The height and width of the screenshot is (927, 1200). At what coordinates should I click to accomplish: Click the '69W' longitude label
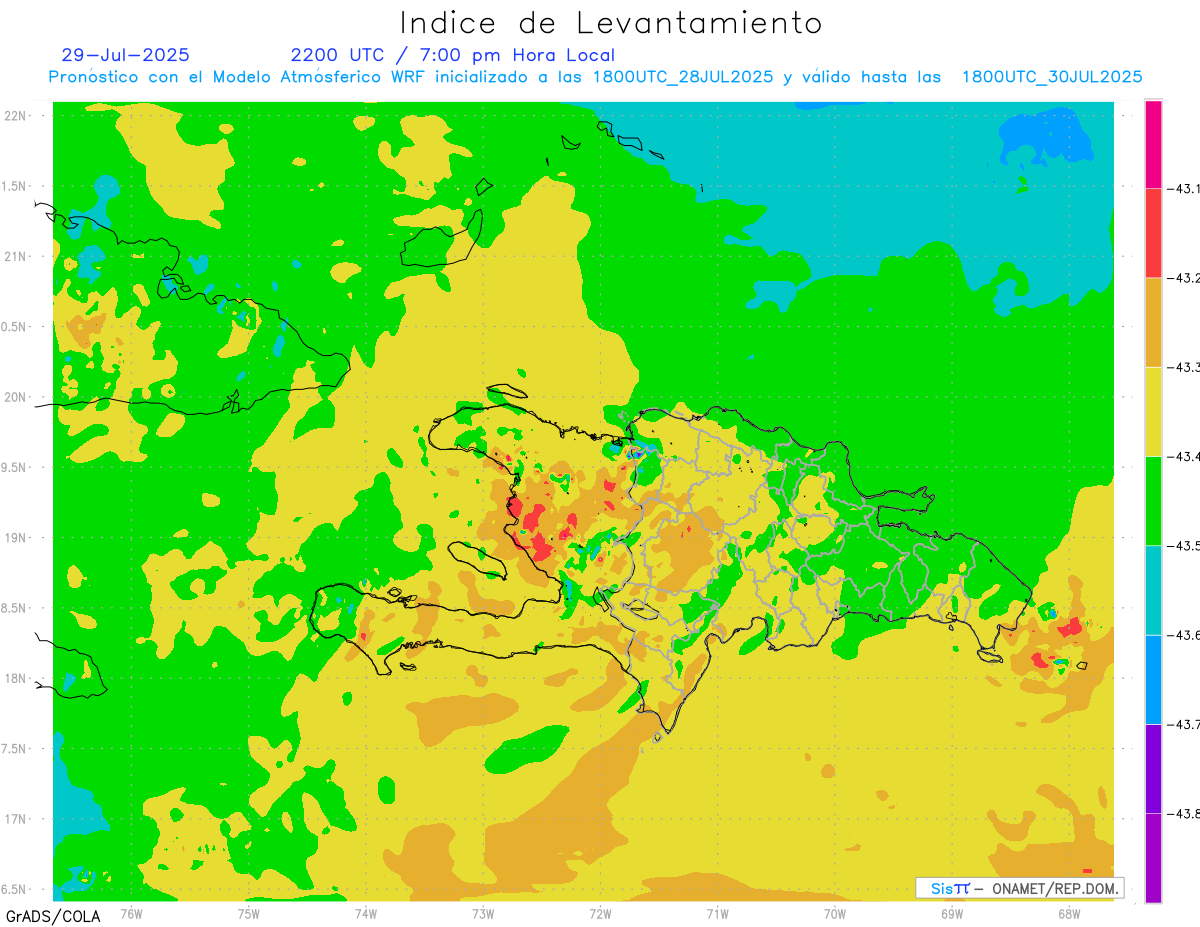(x=952, y=913)
